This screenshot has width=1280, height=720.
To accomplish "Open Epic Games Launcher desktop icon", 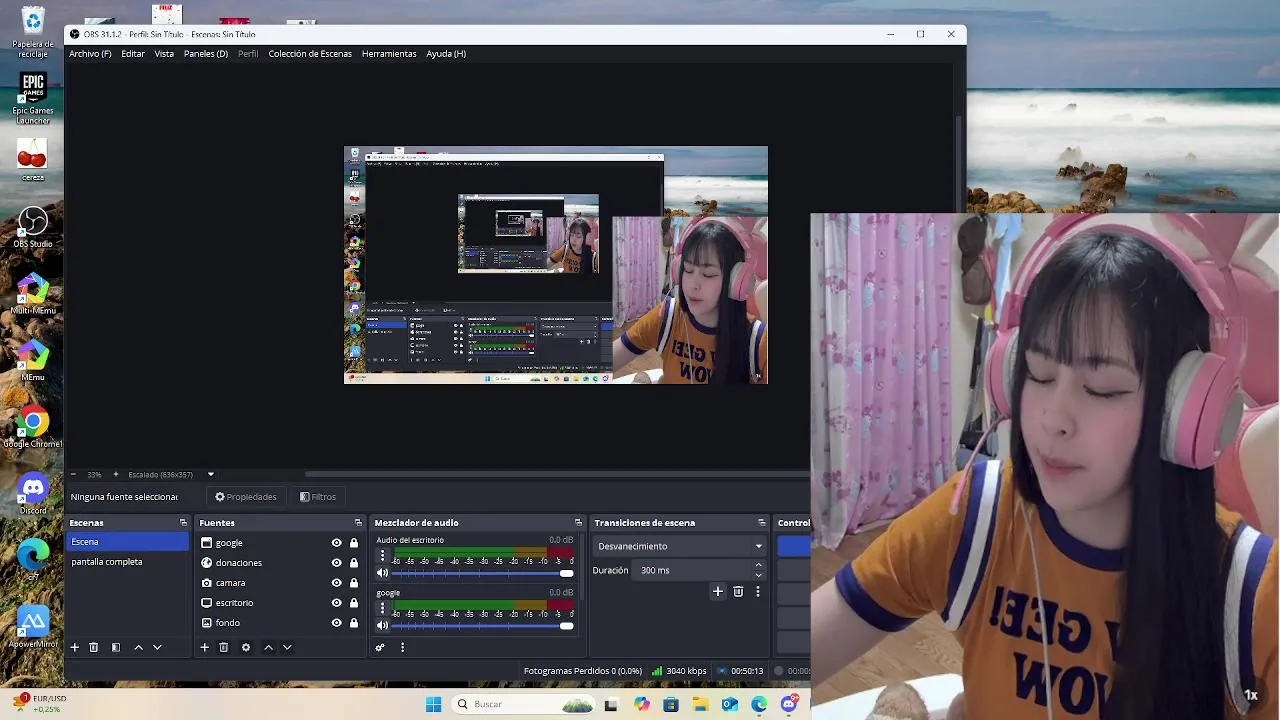I will [x=33, y=97].
